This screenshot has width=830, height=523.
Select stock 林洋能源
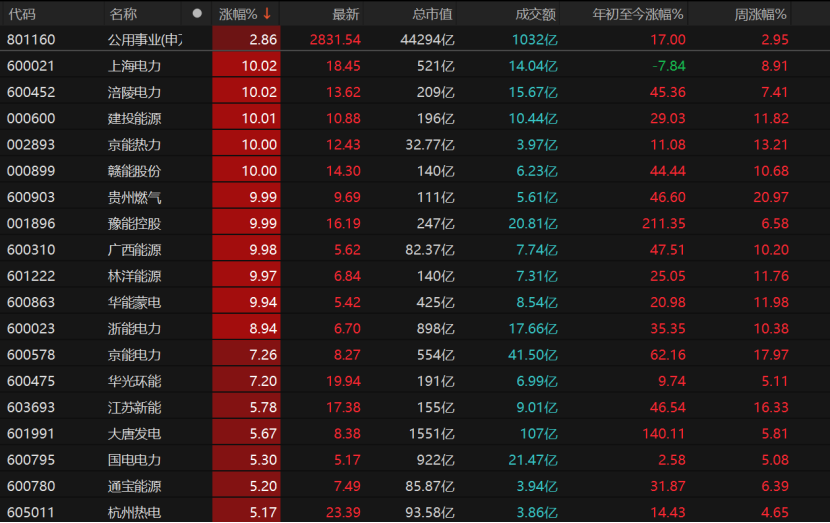click(x=134, y=276)
